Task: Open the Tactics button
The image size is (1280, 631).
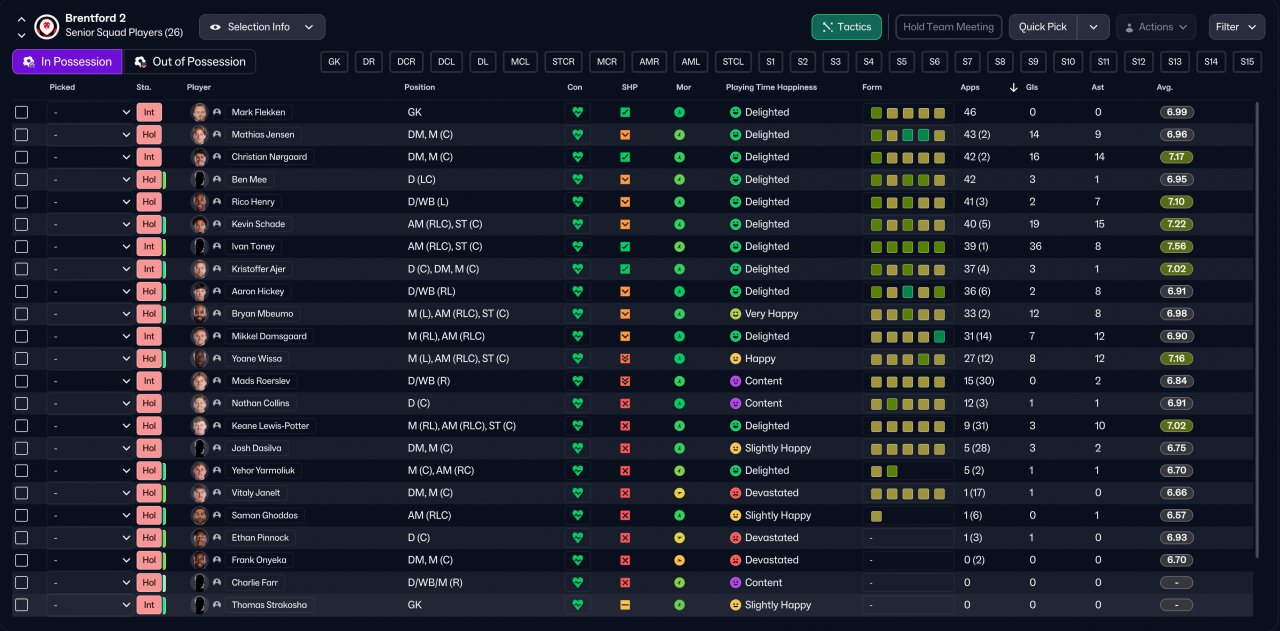Action: pos(846,27)
